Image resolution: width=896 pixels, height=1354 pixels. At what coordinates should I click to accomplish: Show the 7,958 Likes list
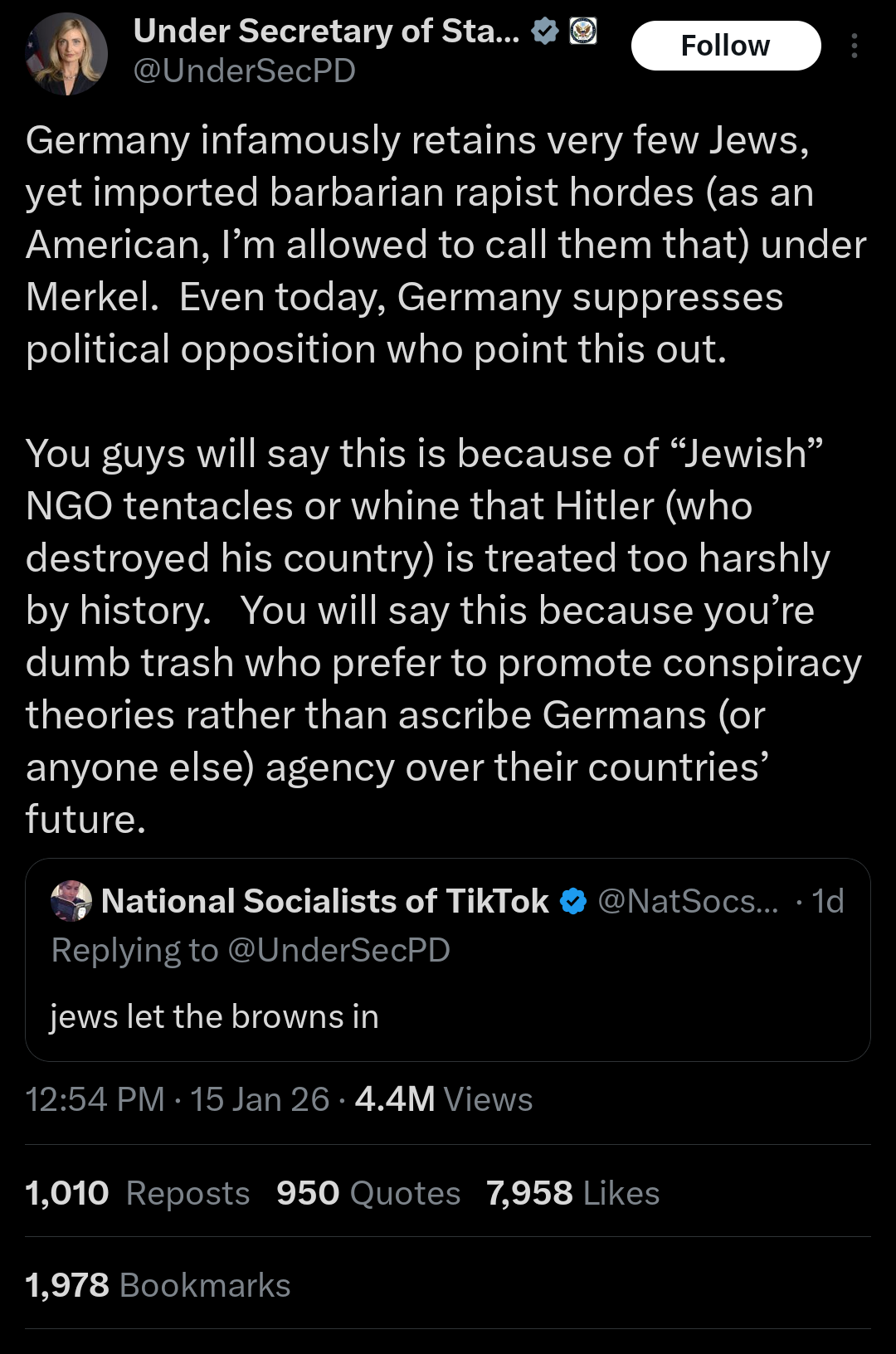tap(573, 1193)
